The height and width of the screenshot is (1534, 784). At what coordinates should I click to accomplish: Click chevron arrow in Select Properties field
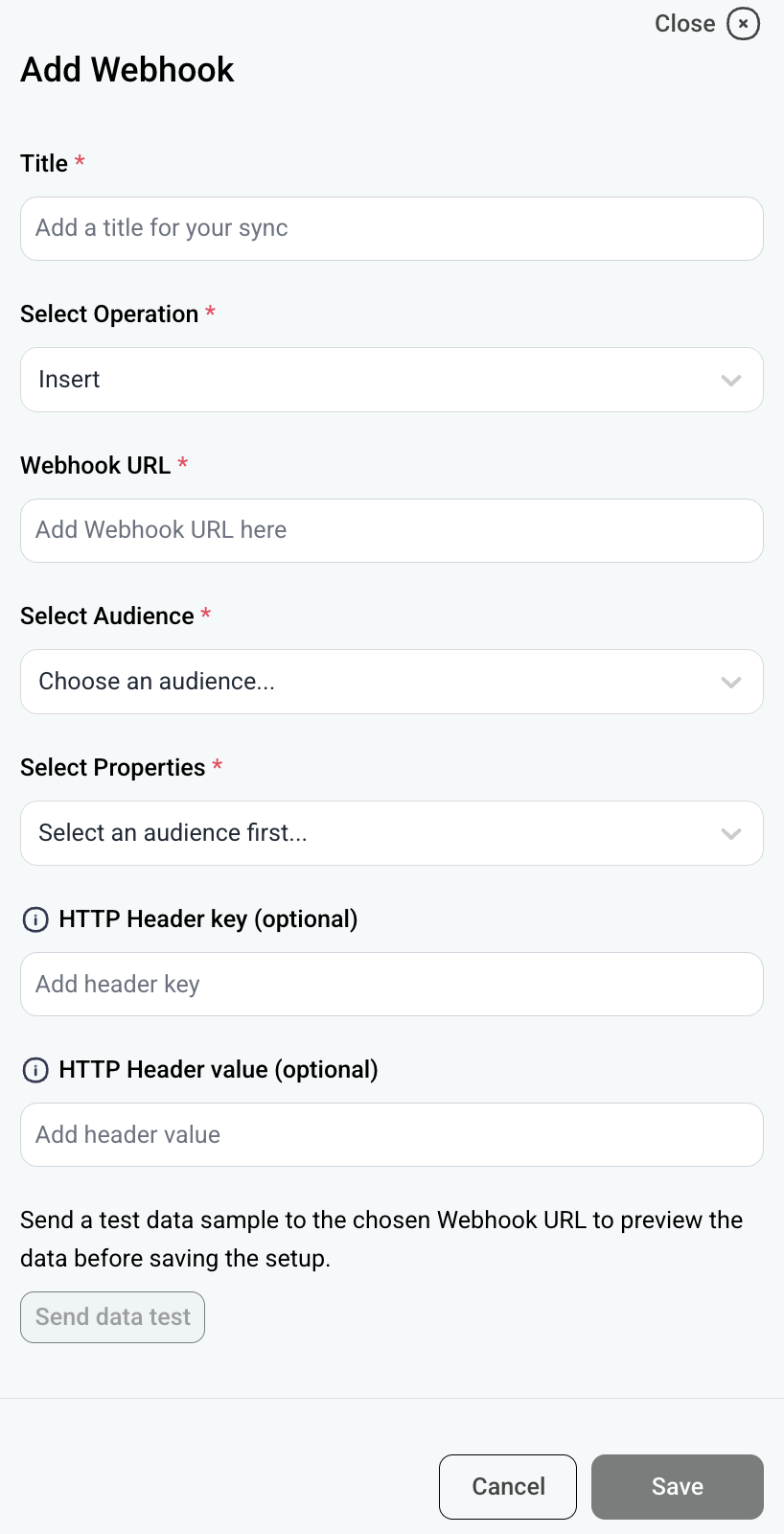731,834
